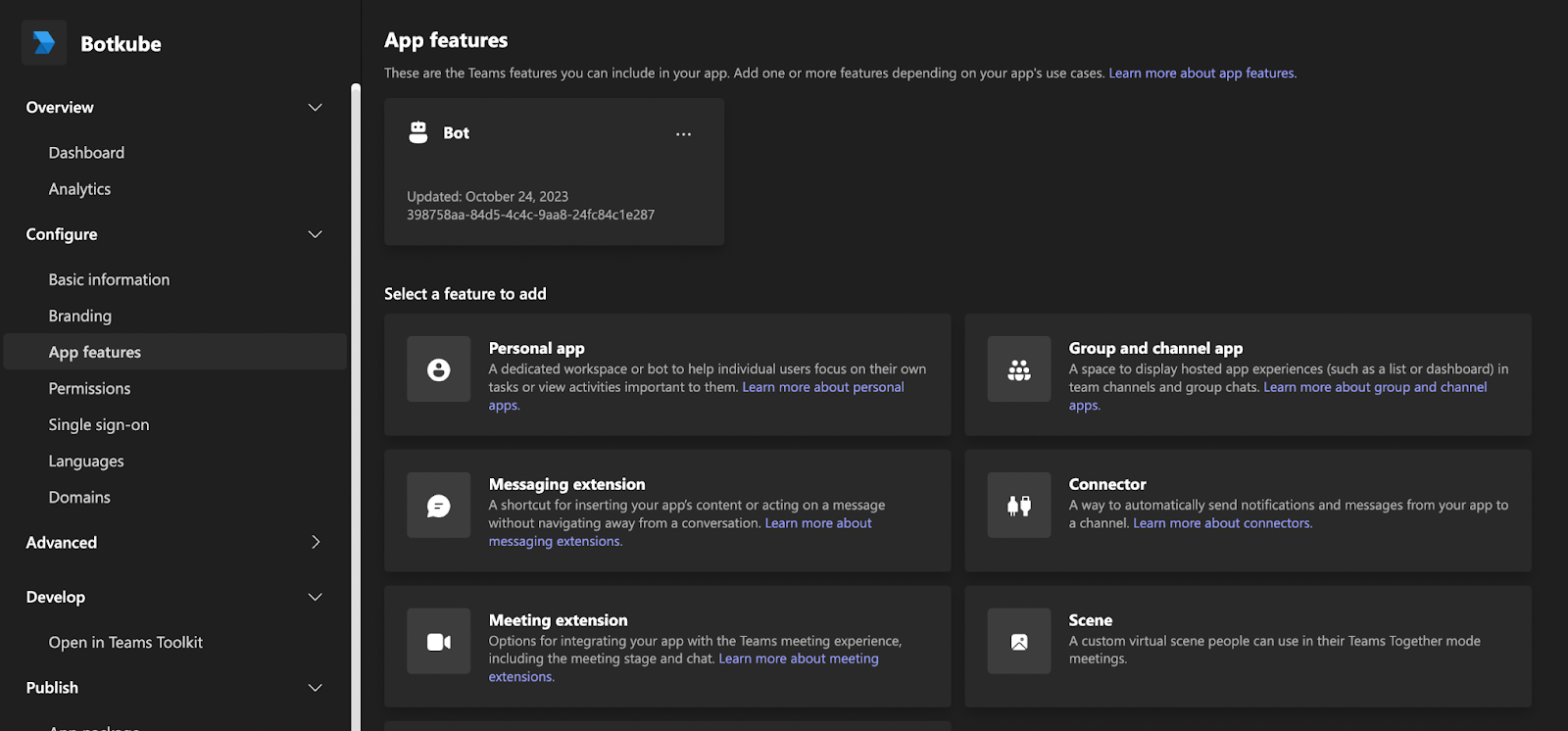
Task: Click the Connector plug icon
Action: click(1018, 506)
